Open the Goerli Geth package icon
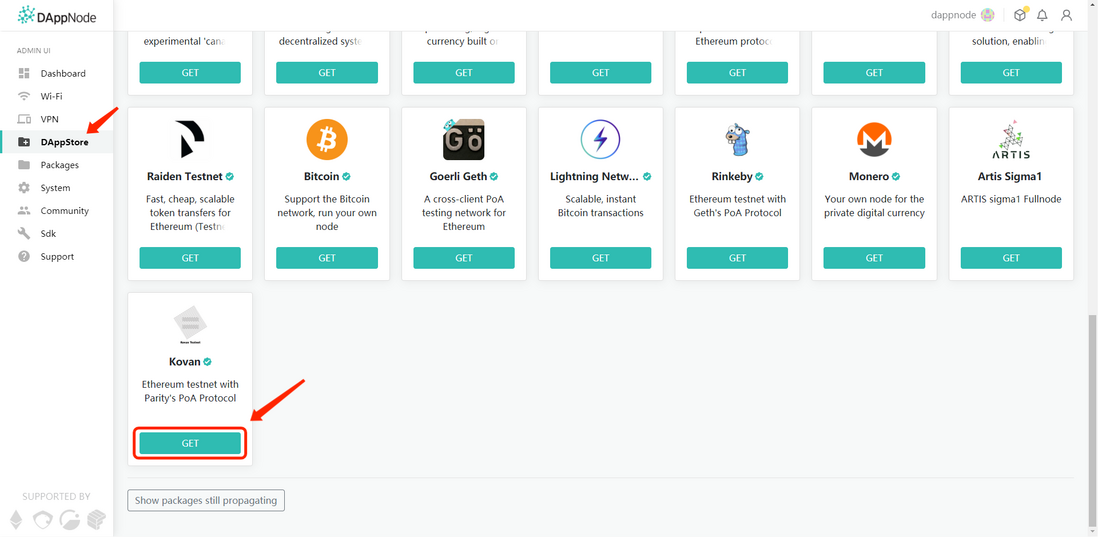Viewport: 1098px width, 537px height. point(464,139)
